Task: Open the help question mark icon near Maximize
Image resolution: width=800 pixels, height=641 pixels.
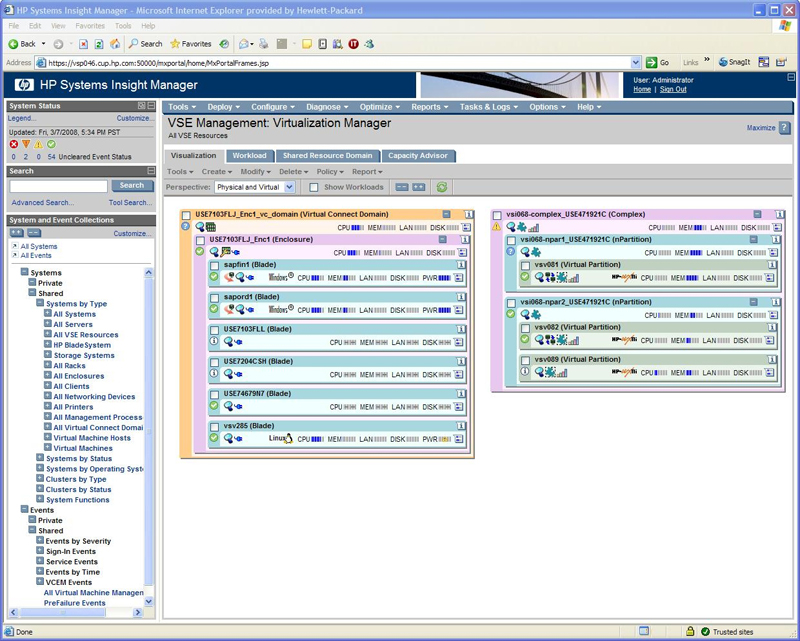Action: coord(785,128)
